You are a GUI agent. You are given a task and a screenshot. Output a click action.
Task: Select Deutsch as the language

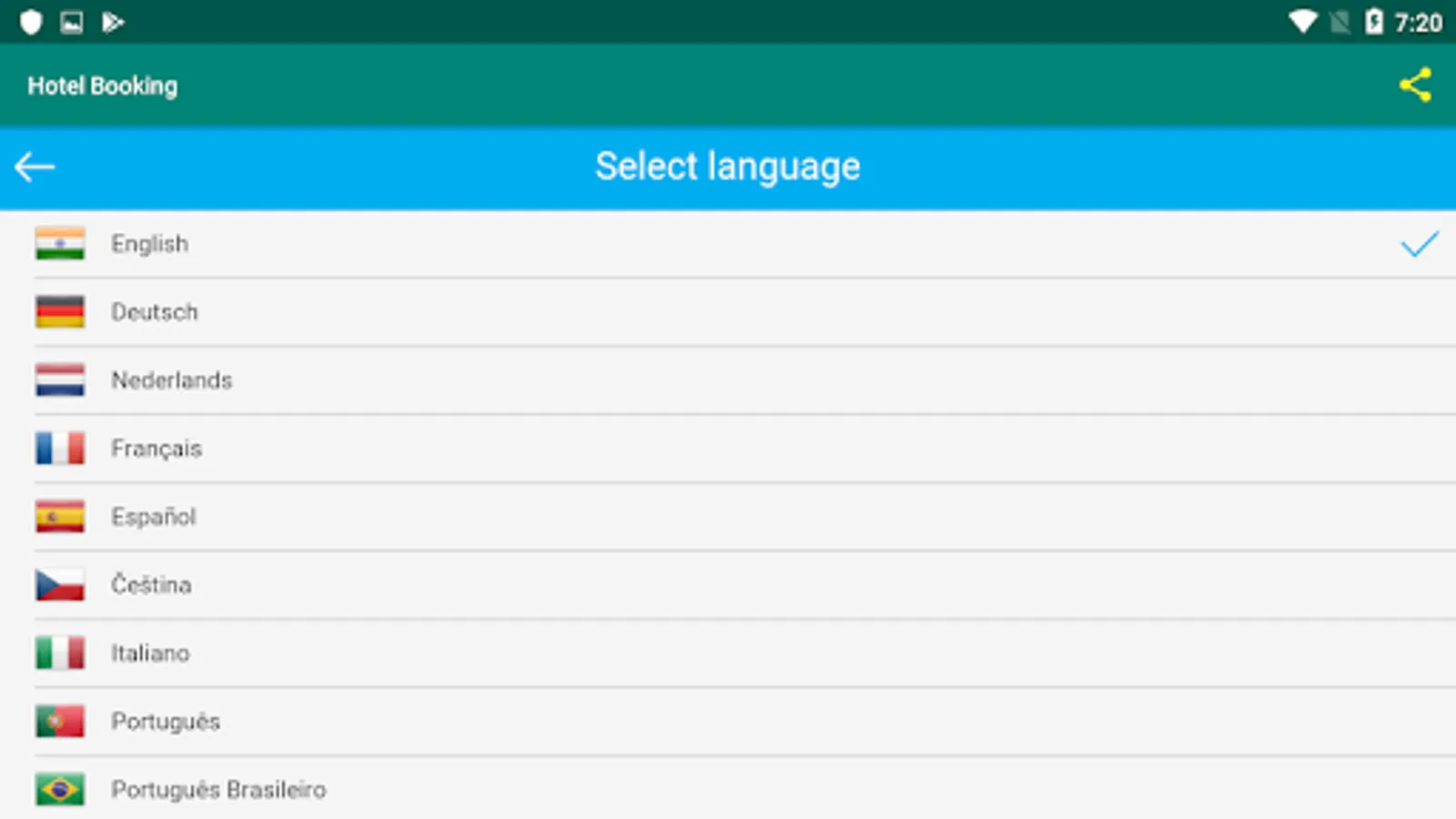[x=155, y=312]
